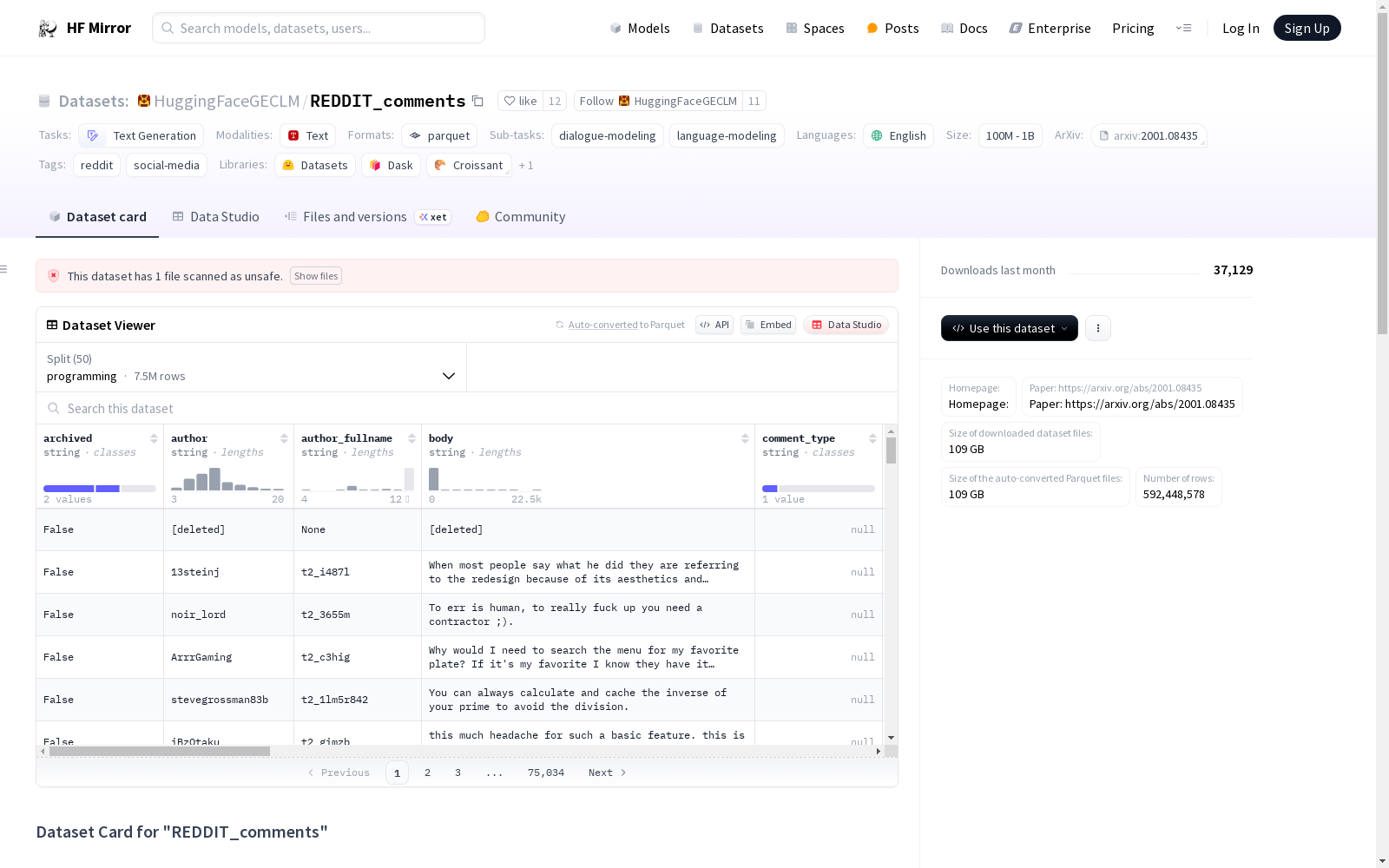The height and width of the screenshot is (868, 1389).
Task: Click the horizontal scrollbar of the table
Action: 160,751
